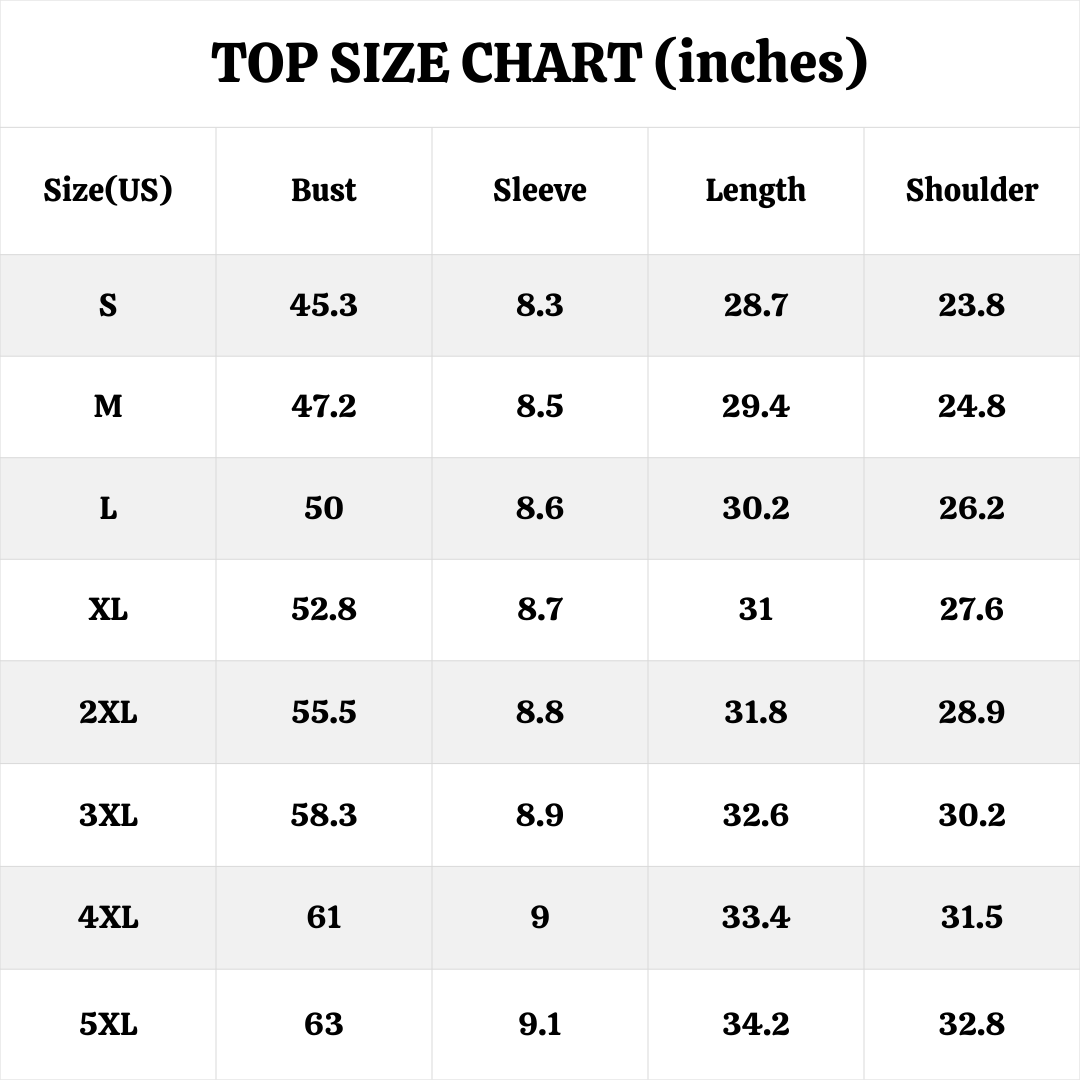Select the XL size row label
The image size is (1080, 1080).
click(108, 609)
